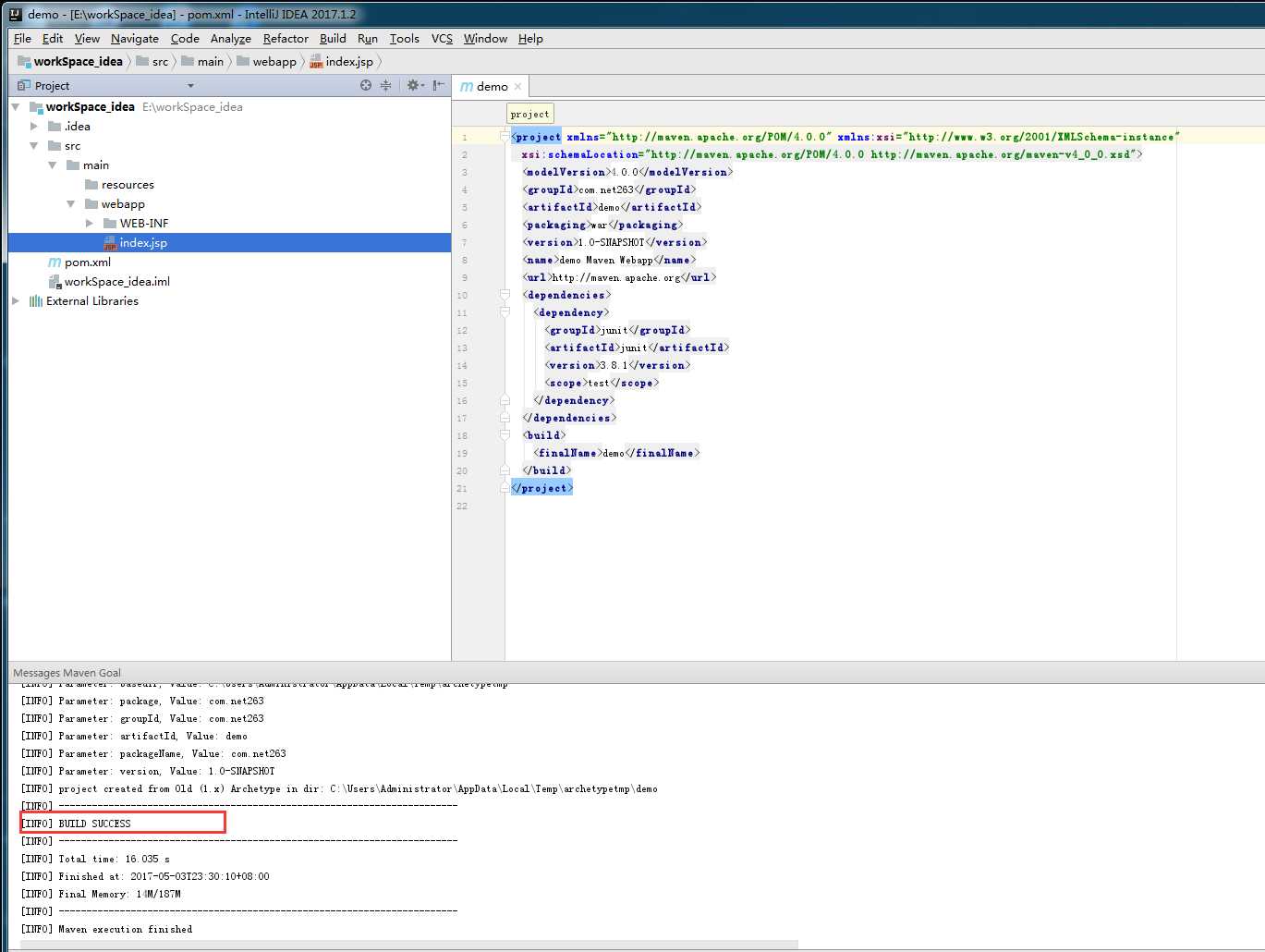
Task: Close the demo editor tab
Action: [x=517, y=87]
